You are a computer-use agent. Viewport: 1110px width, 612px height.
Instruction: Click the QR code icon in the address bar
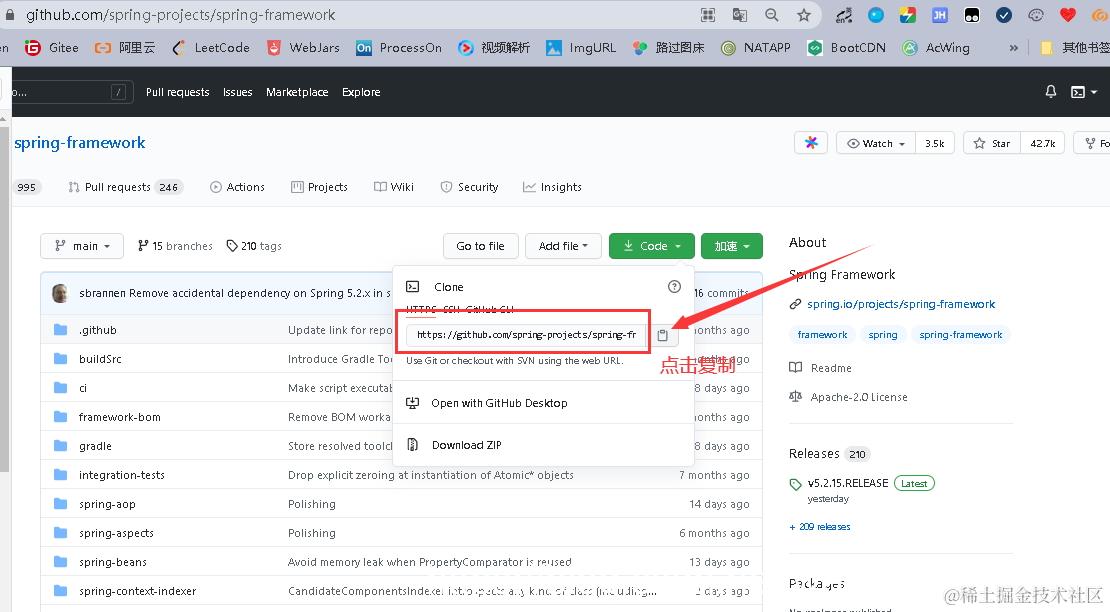[x=708, y=15]
